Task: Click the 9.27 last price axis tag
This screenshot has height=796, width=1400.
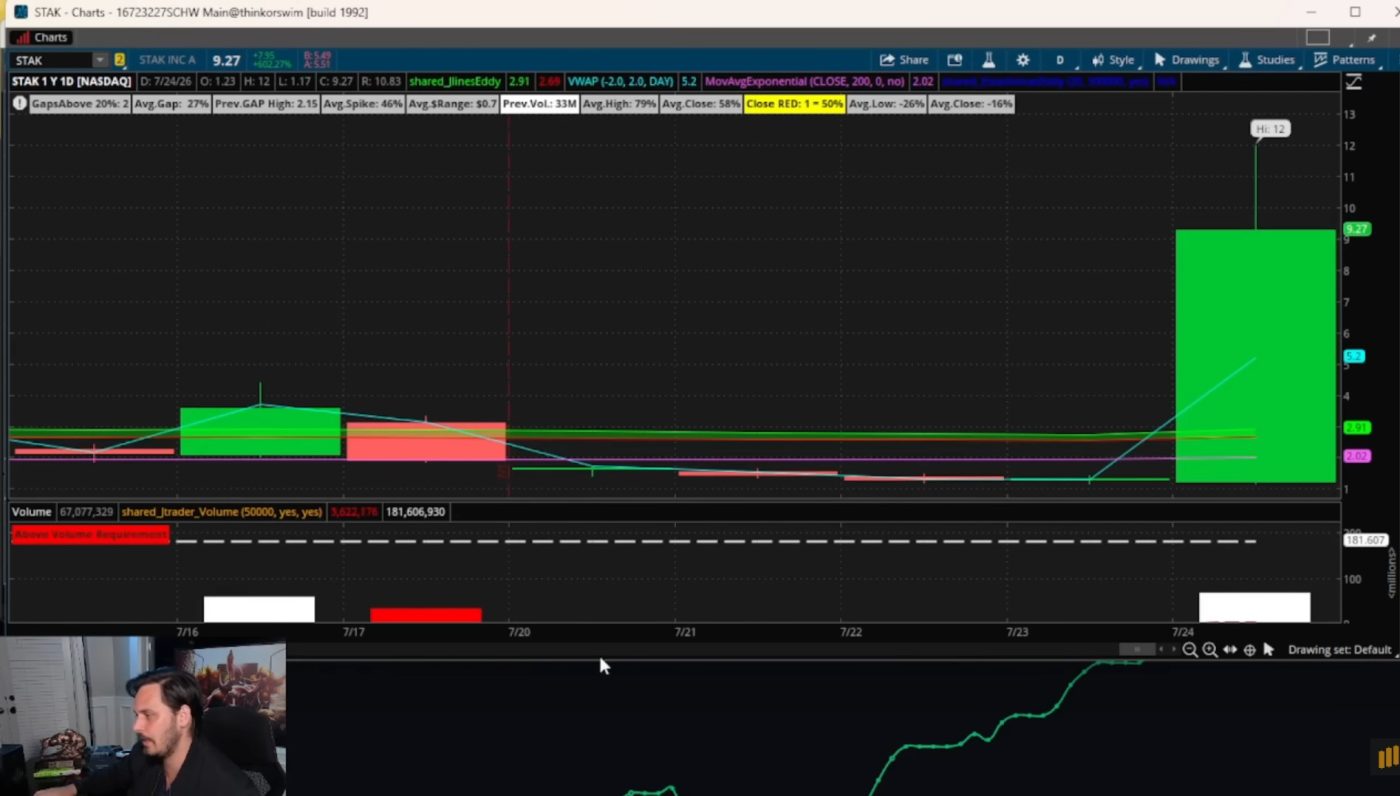Action: [1356, 229]
